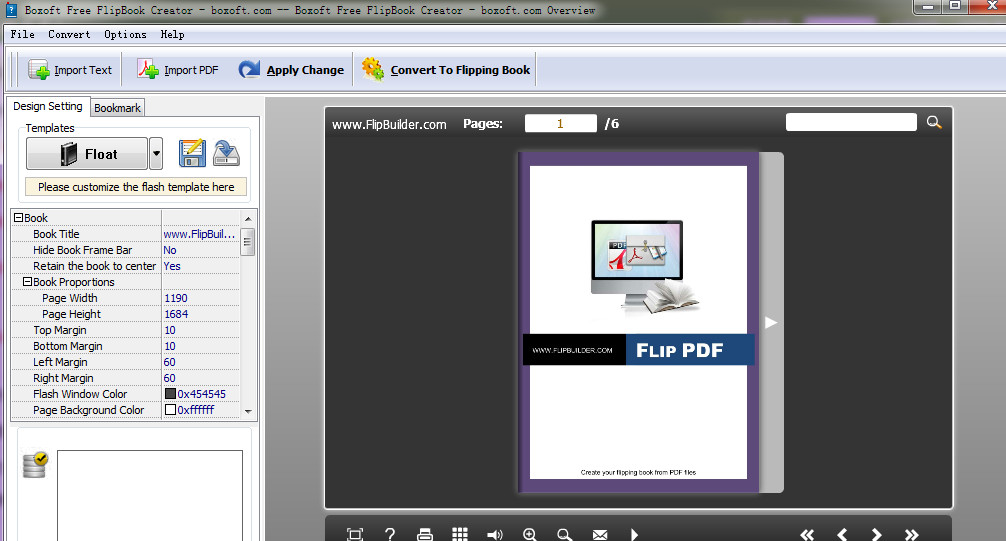
Task: Open the help question mark icon
Action: point(389,534)
